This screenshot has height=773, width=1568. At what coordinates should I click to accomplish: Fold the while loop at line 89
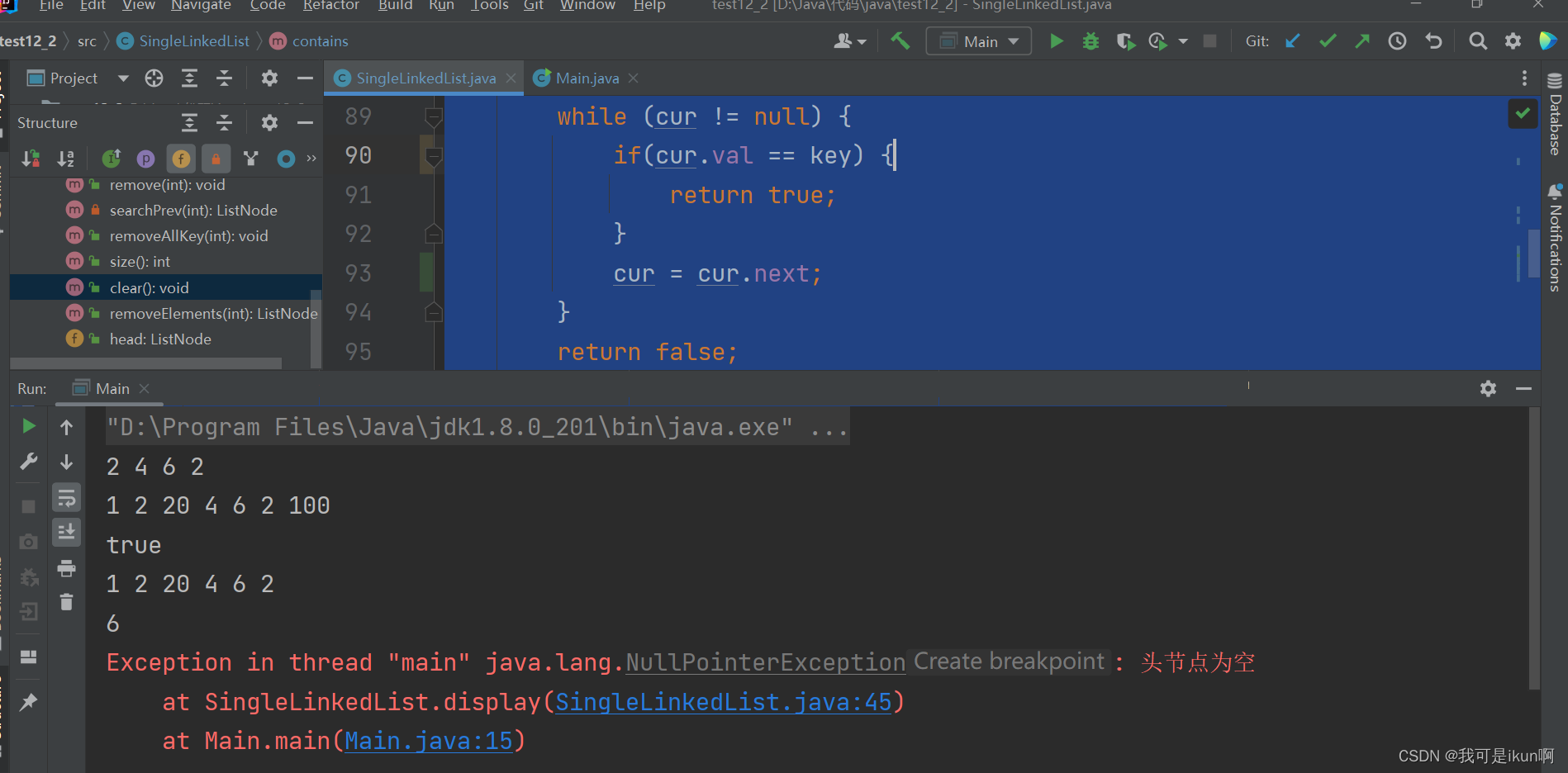click(433, 116)
